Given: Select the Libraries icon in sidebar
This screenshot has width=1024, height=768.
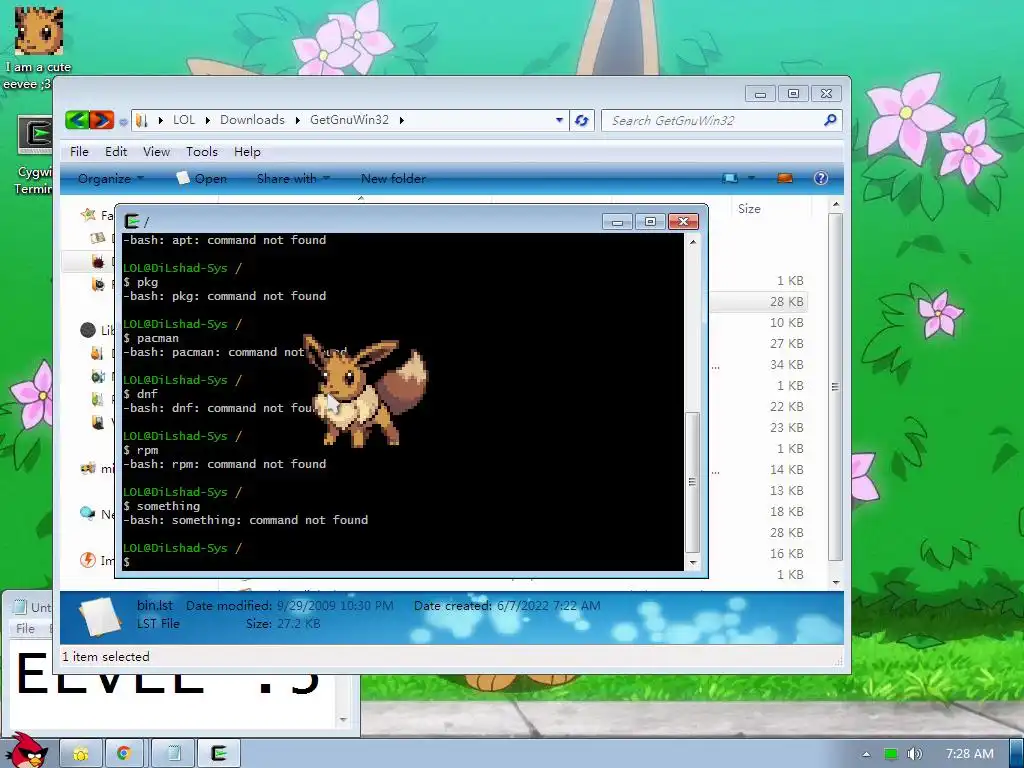Looking at the screenshot, I should (x=88, y=330).
